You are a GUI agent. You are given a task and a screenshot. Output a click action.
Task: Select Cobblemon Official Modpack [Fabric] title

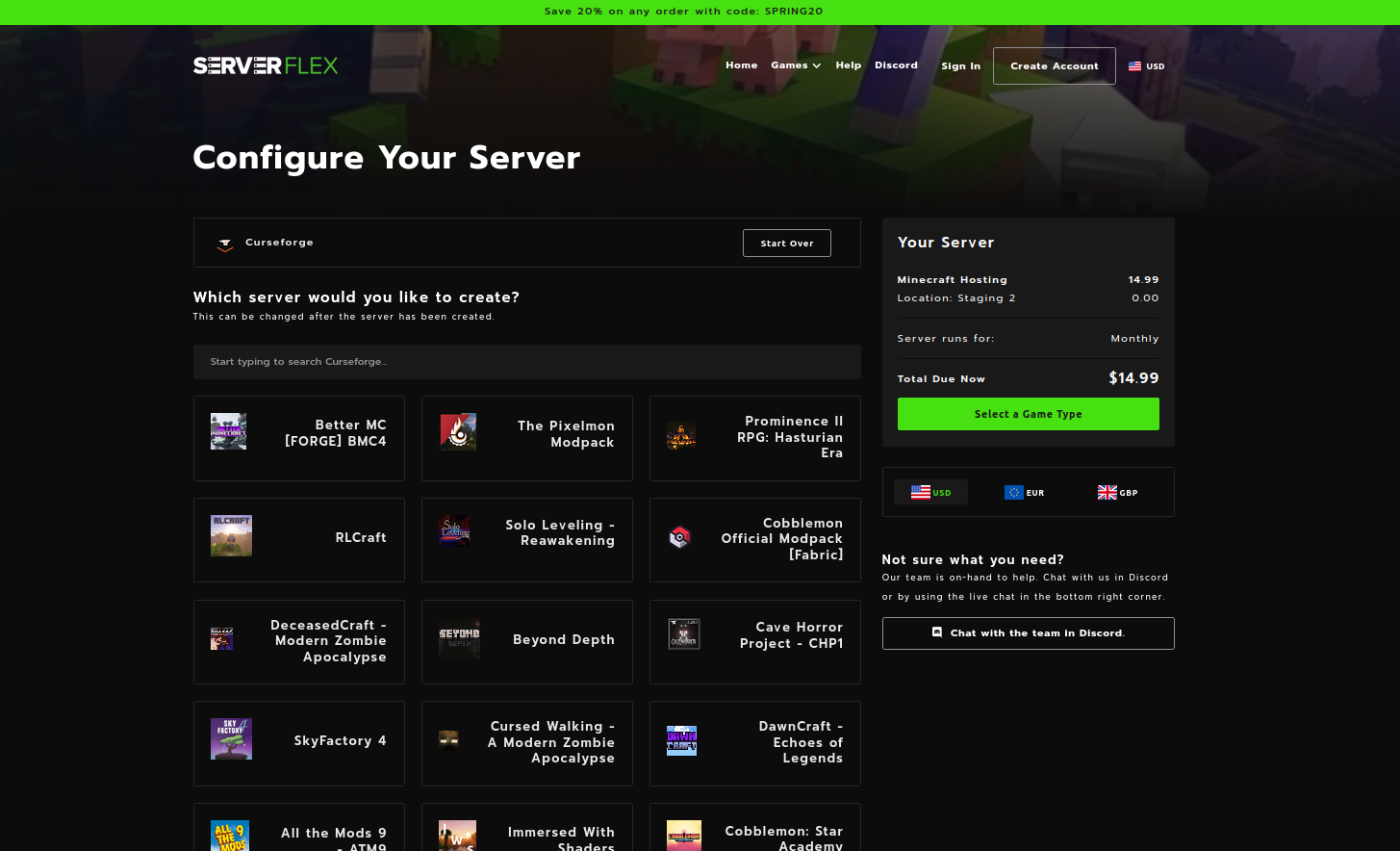(782, 539)
